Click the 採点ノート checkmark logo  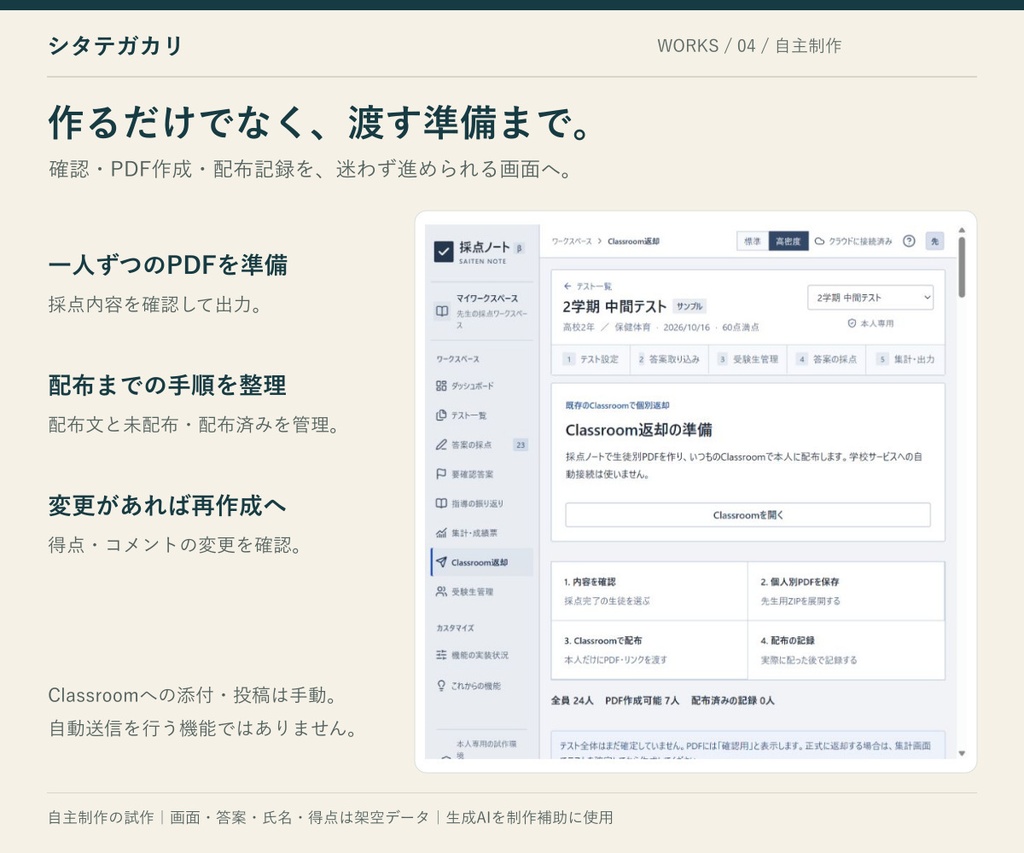tap(443, 251)
